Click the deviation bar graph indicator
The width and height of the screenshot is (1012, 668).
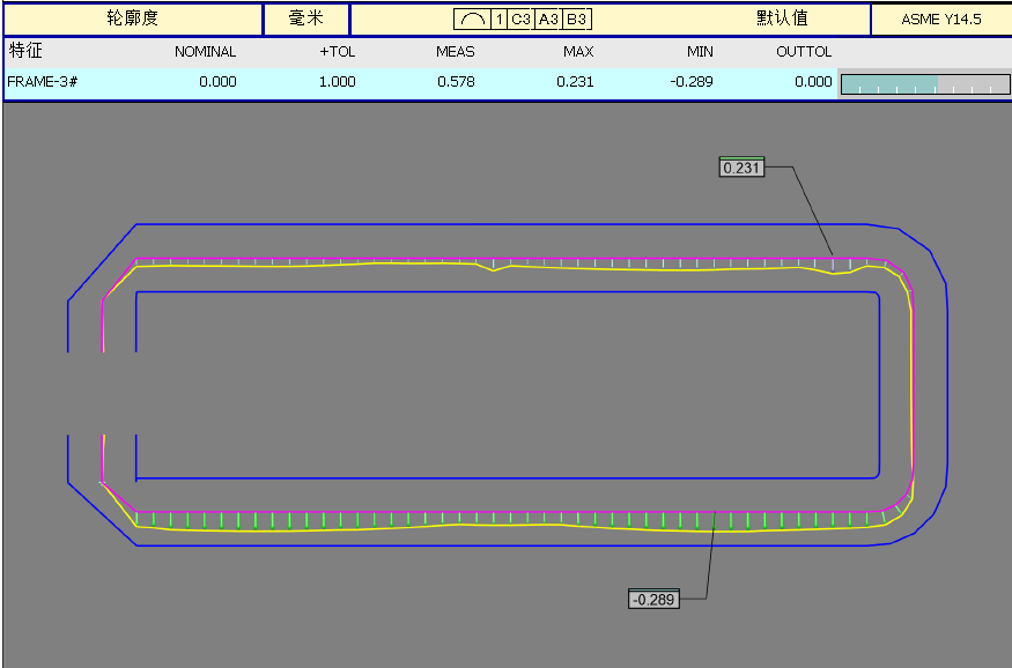pos(924,84)
